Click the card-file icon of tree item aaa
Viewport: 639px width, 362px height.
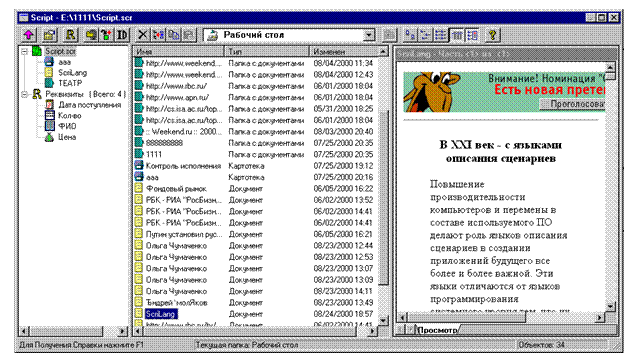coord(49,62)
